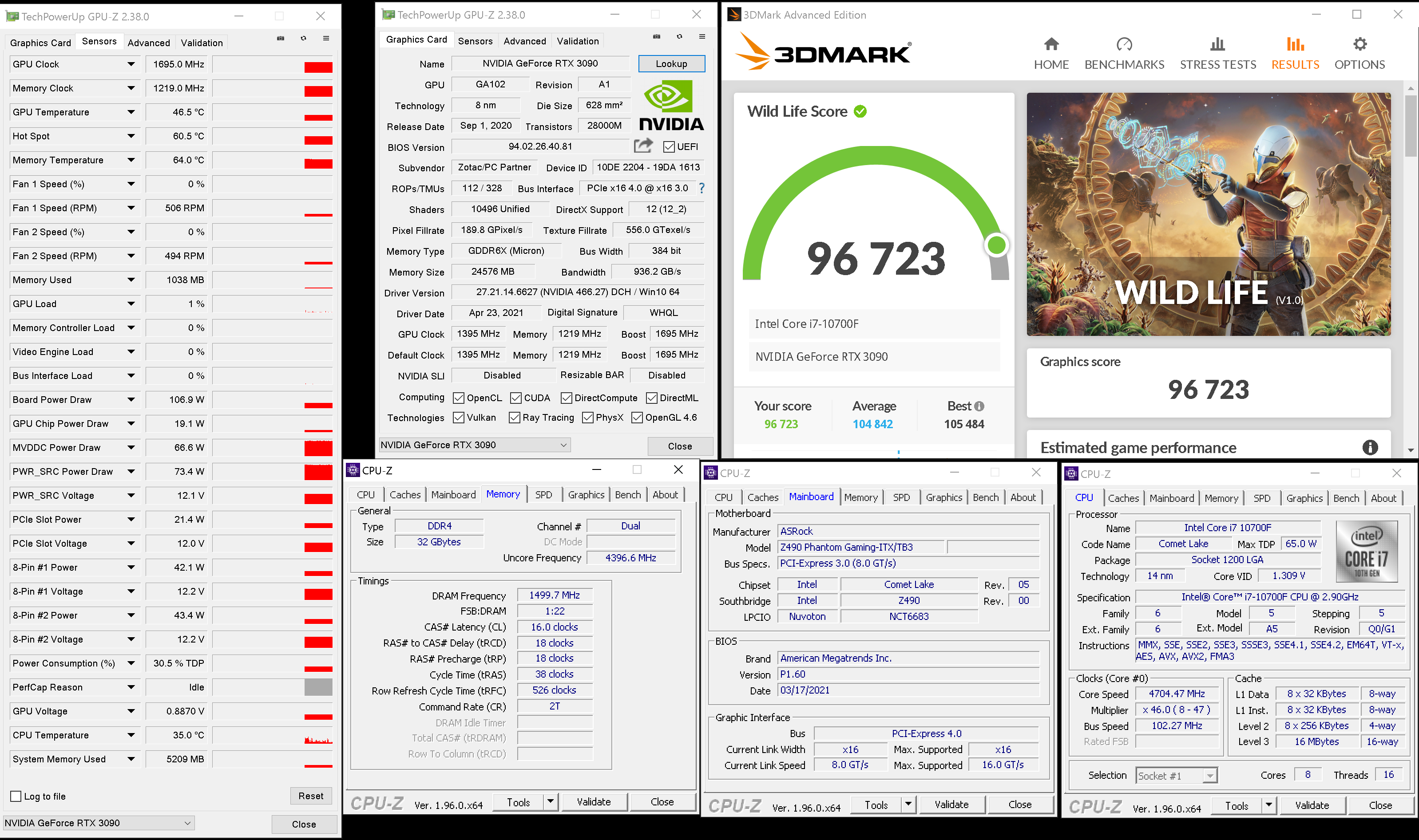Viewport: 1419px width, 840px height.
Task: Click refresh icon in GPU-Z Graphics Card window
Action: click(x=679, y=37)
